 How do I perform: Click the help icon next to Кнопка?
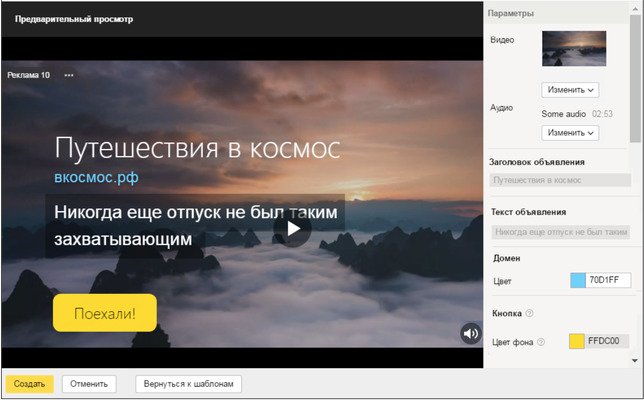[x=530, y=313]
